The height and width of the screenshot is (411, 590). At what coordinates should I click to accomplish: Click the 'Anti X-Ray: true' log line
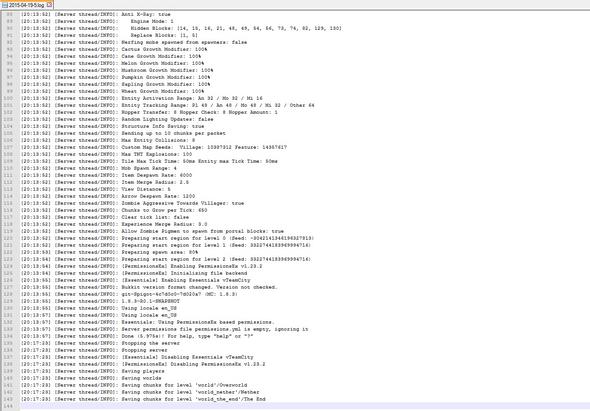96,14
